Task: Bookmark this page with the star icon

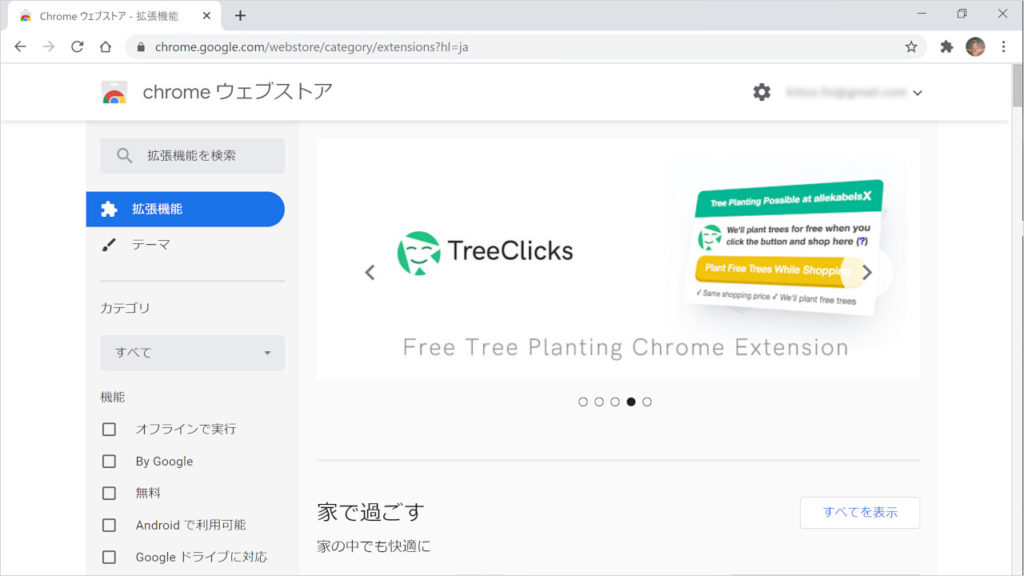Action: click(x=912, y=45)
